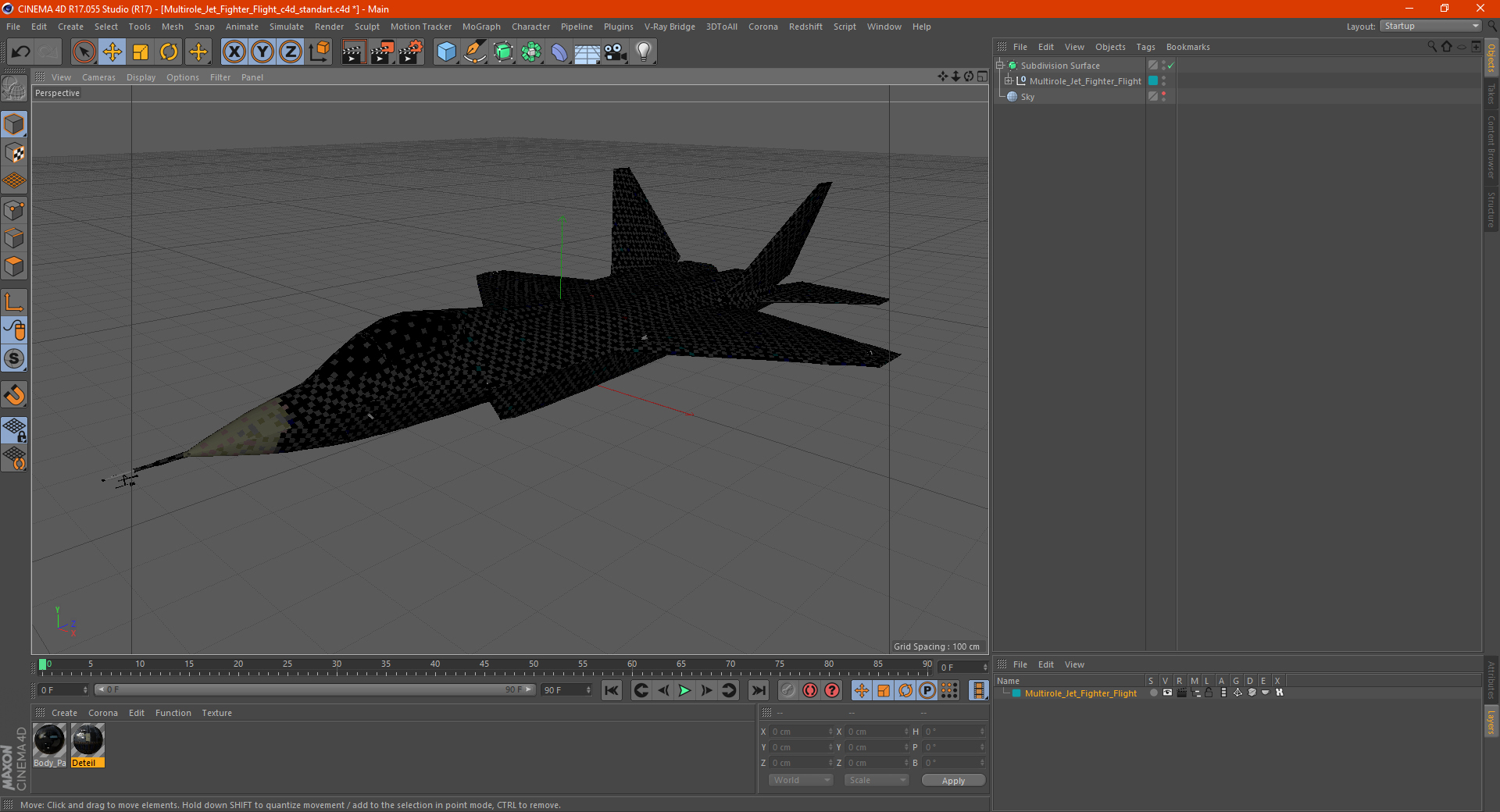Activate the Scale tool icon
Screen dimensions: 1500x812
(141, 52)
